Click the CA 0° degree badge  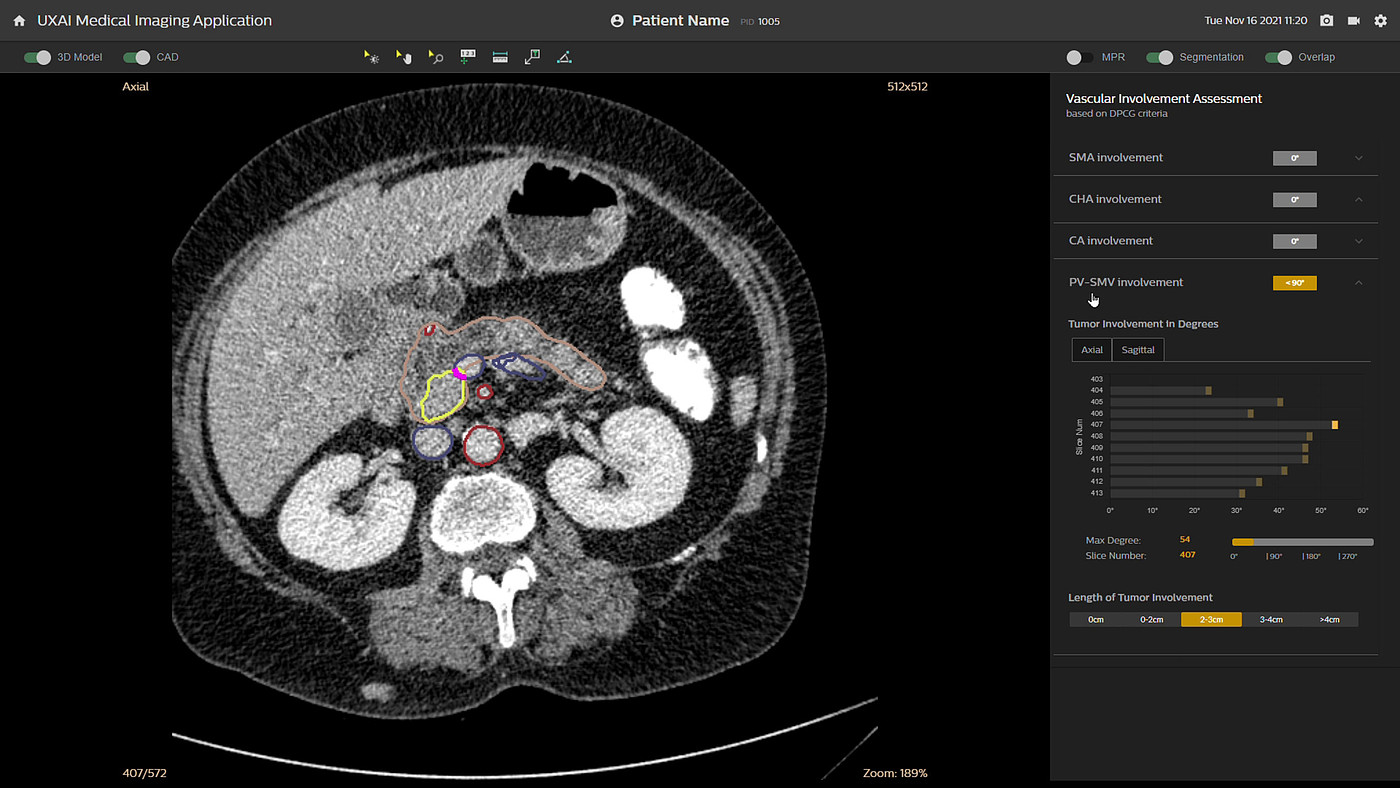1295,241
